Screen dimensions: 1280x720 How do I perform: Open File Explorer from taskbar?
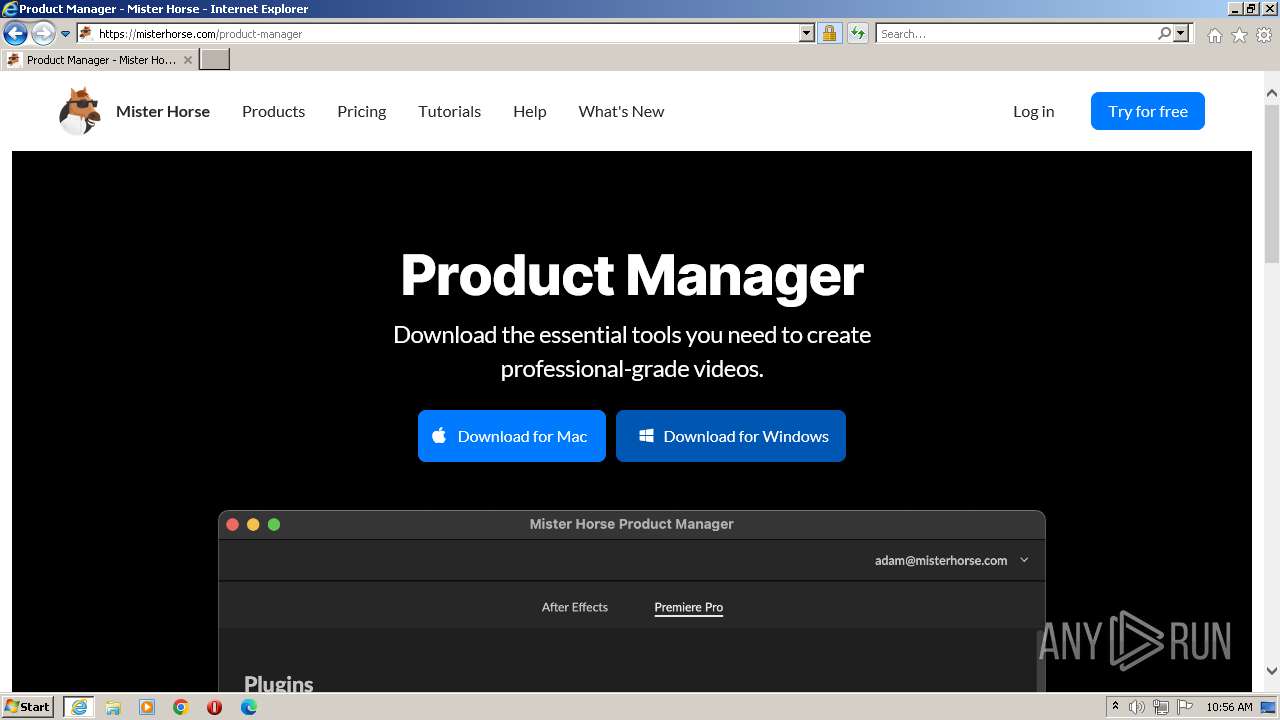click(113, 707)
